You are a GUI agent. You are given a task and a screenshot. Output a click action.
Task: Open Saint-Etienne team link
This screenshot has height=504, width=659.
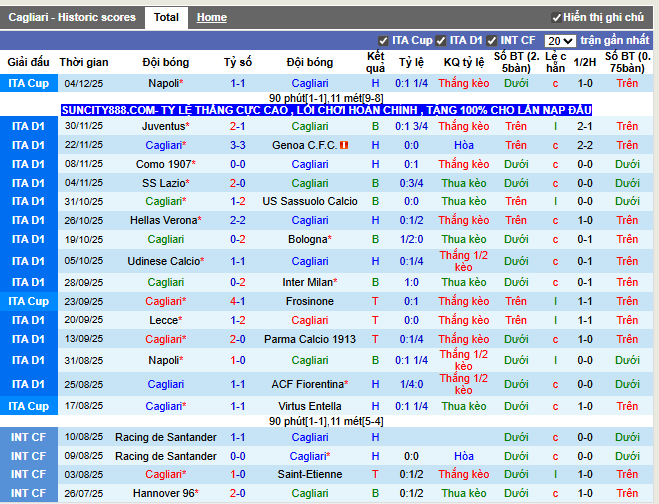tap(310, 474)
